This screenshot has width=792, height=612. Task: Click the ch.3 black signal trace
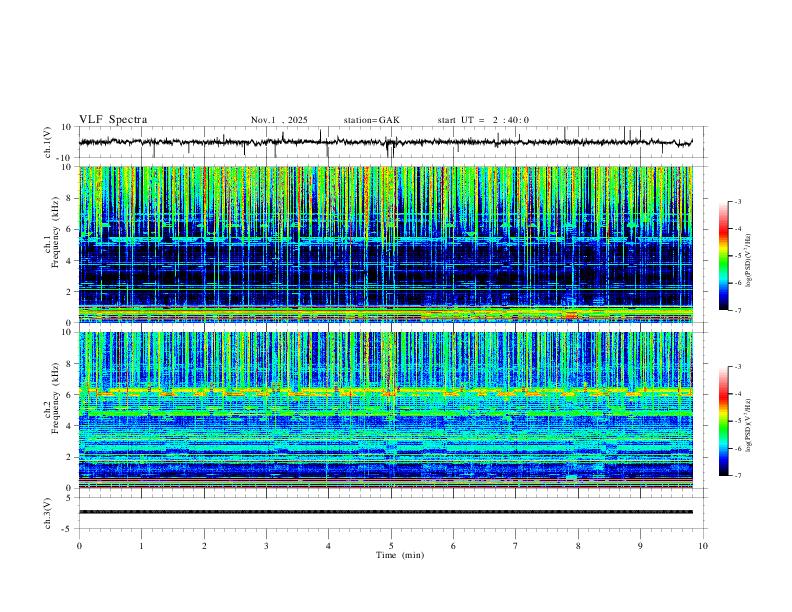tap(386, 512)
